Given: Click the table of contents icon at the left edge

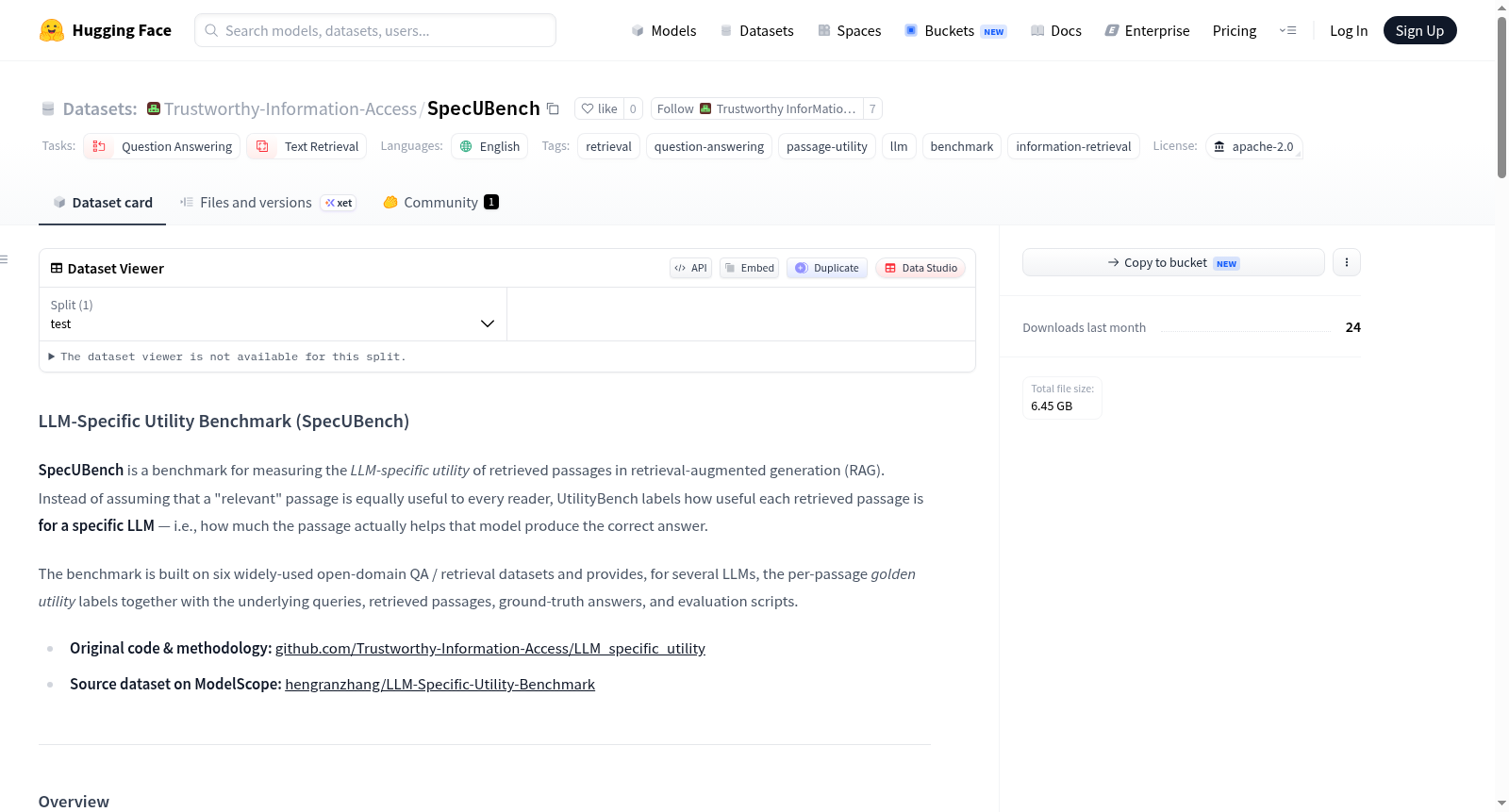Looking at the screenshot, I should point(4,259).
